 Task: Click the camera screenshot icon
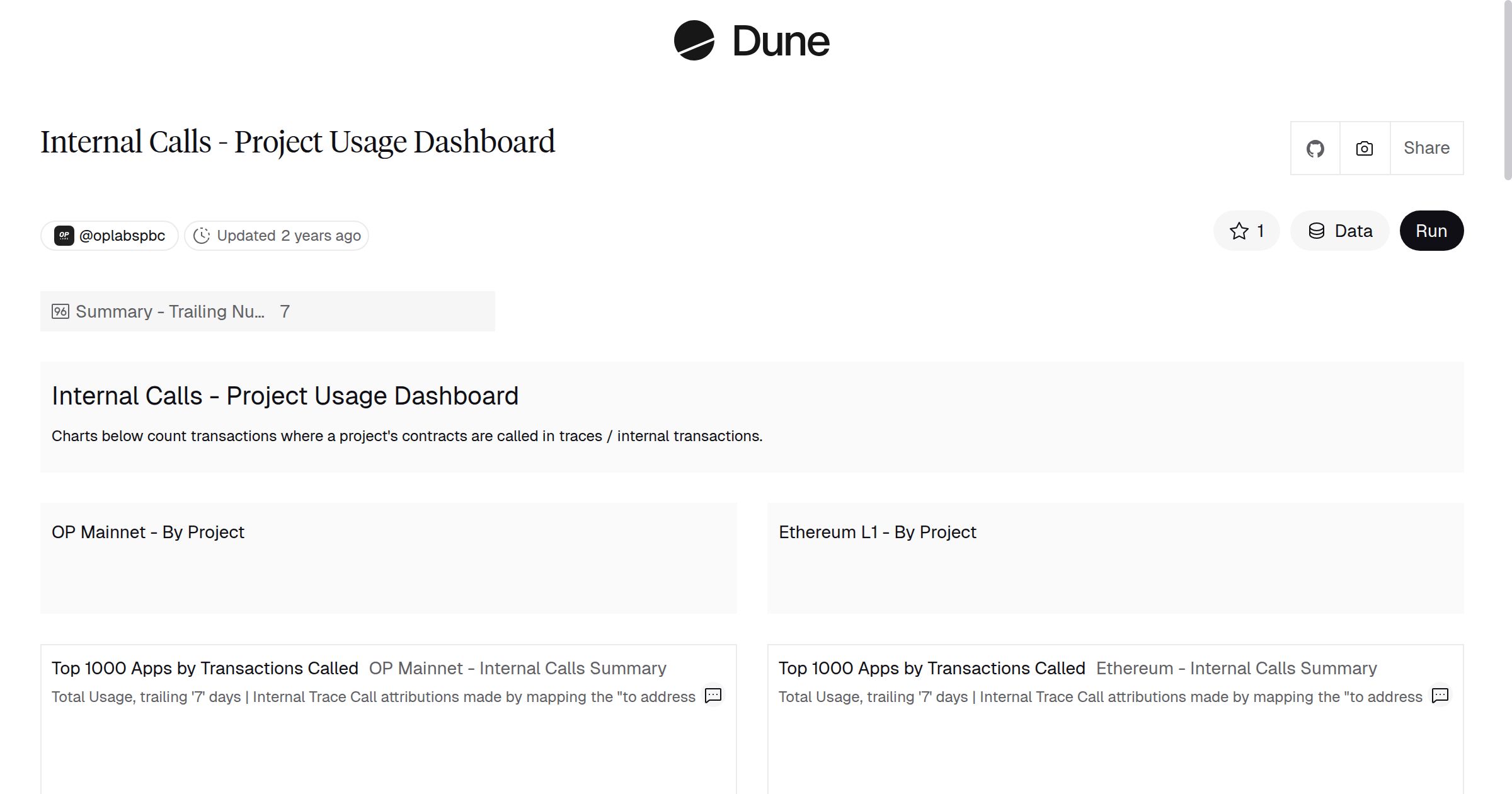(x=1364, y=148)
